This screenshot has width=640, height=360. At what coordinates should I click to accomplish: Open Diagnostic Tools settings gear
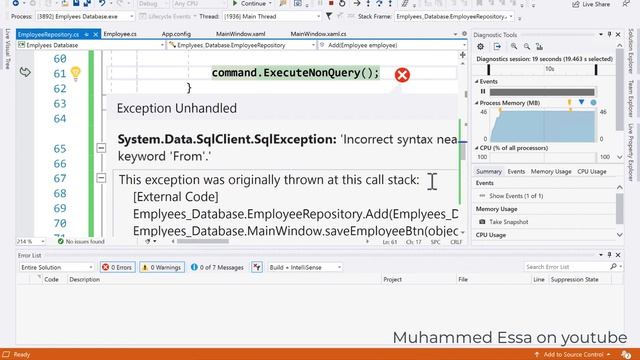480,47
